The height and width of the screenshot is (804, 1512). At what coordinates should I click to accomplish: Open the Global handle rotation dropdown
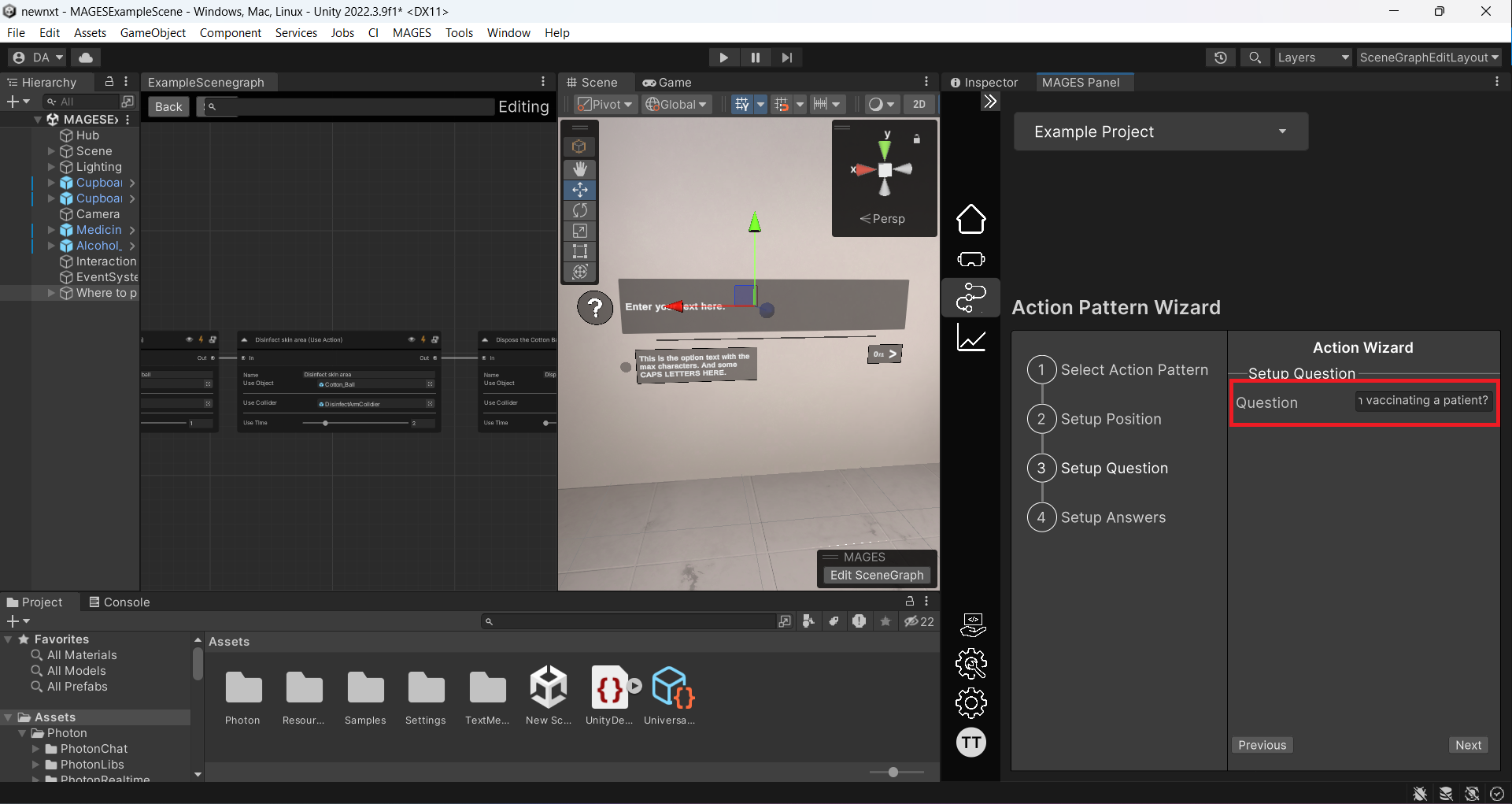point(676,104)
